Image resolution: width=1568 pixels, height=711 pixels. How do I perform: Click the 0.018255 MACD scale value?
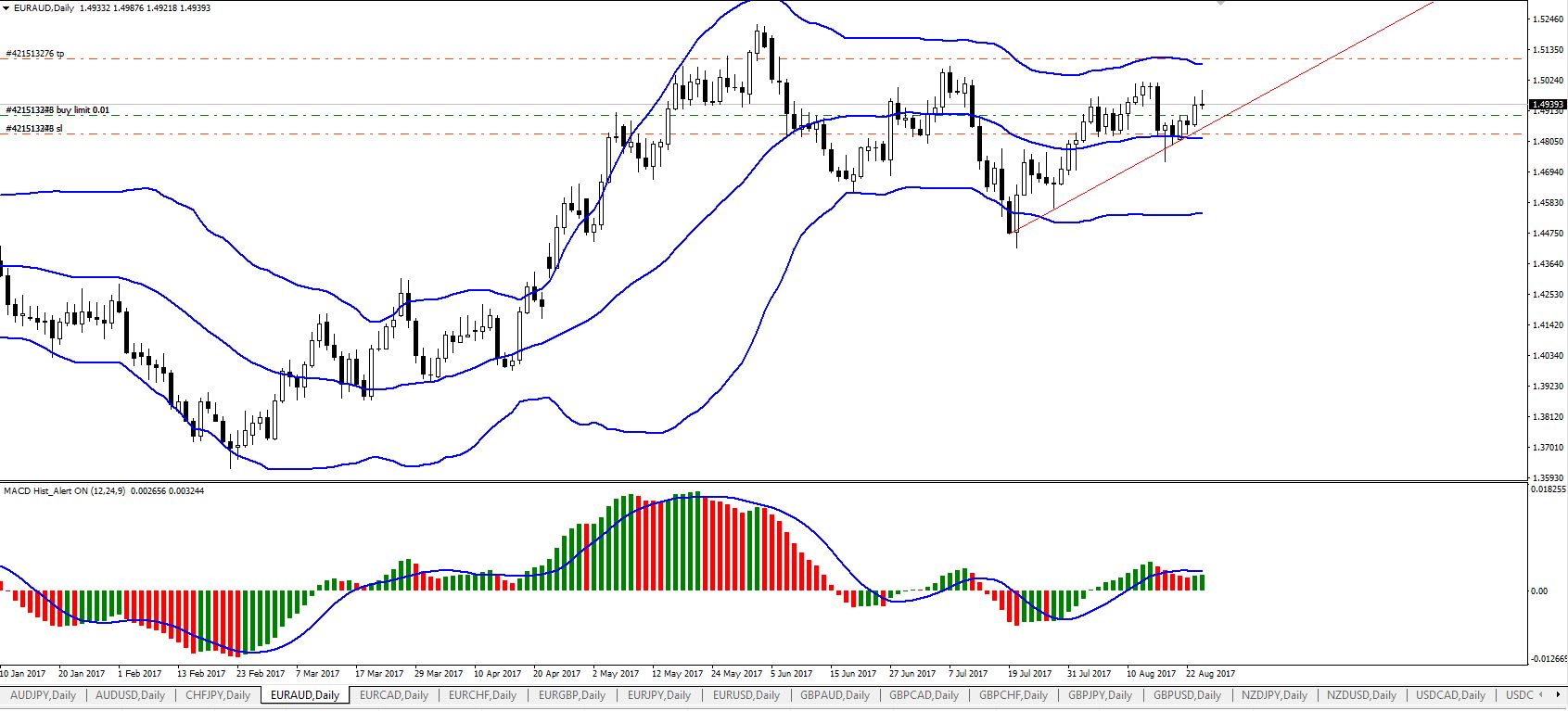tap(1549, 489)
